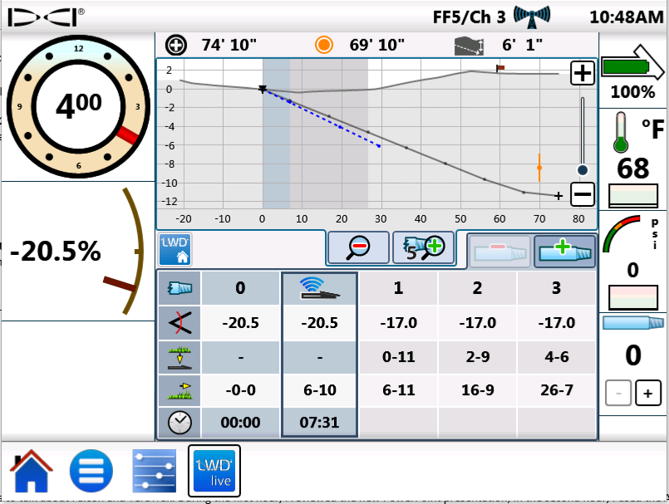Viewport: 669px width, 504px height.
Task: Click rod 1 depth cell 0-11
Action: (398, 357)
